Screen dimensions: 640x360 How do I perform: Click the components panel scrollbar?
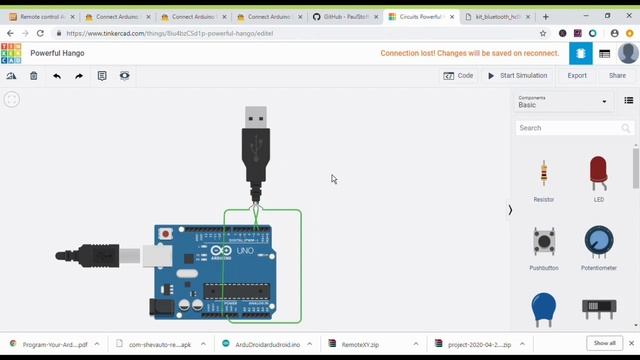(x=636, y=168)
